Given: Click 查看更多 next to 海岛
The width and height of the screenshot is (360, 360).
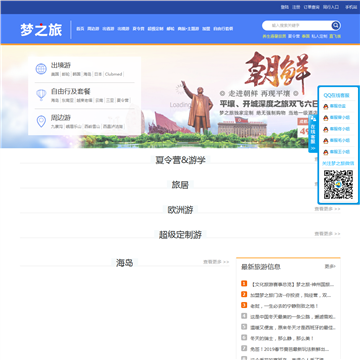Looking at the screenshot, I should [216, 262].
